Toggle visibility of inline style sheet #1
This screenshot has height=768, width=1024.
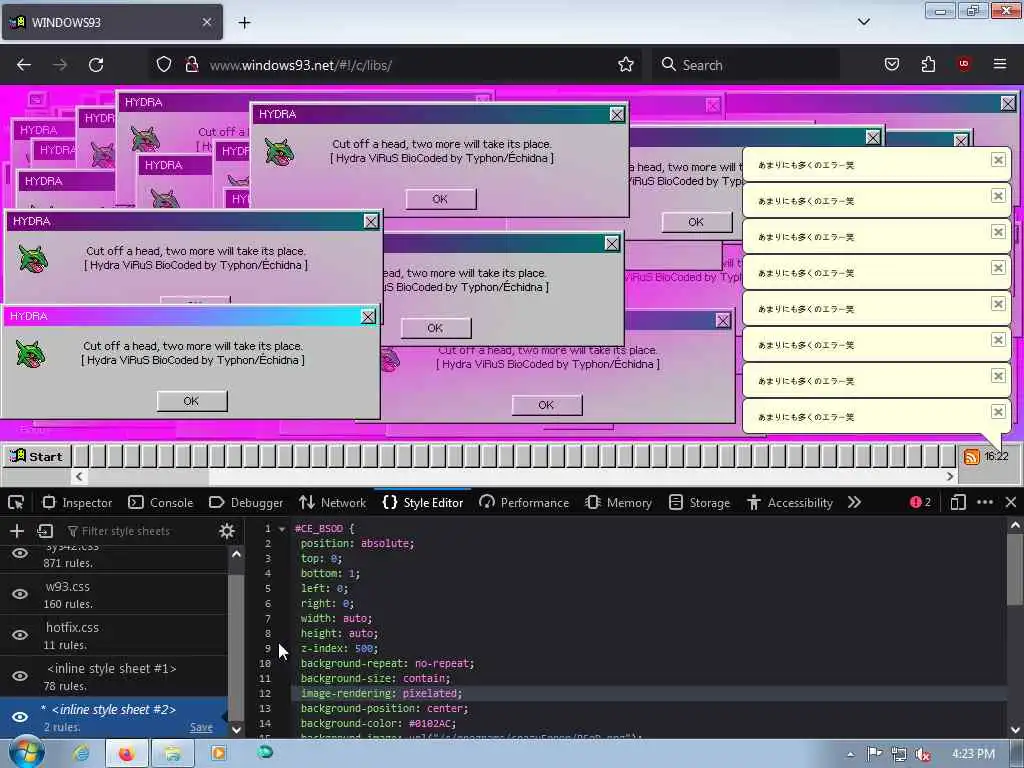click(20, 676)
